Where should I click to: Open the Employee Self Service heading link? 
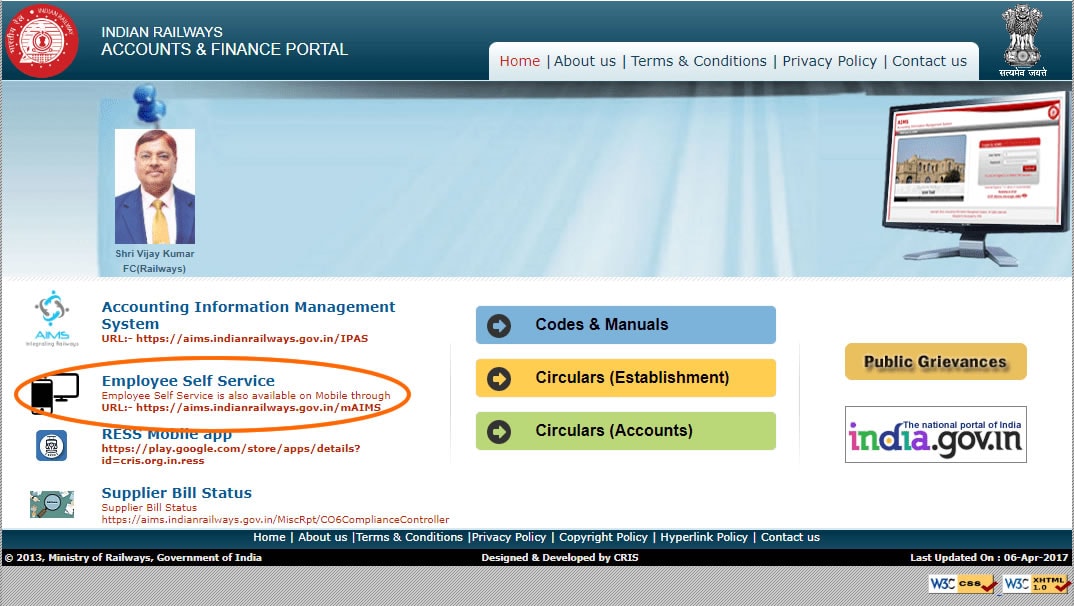[188, 381]
